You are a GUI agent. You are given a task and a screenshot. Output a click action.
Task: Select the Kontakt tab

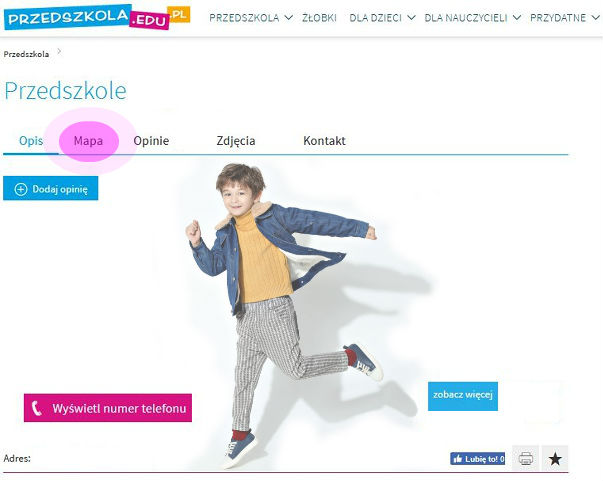click(x=324, y=141)
